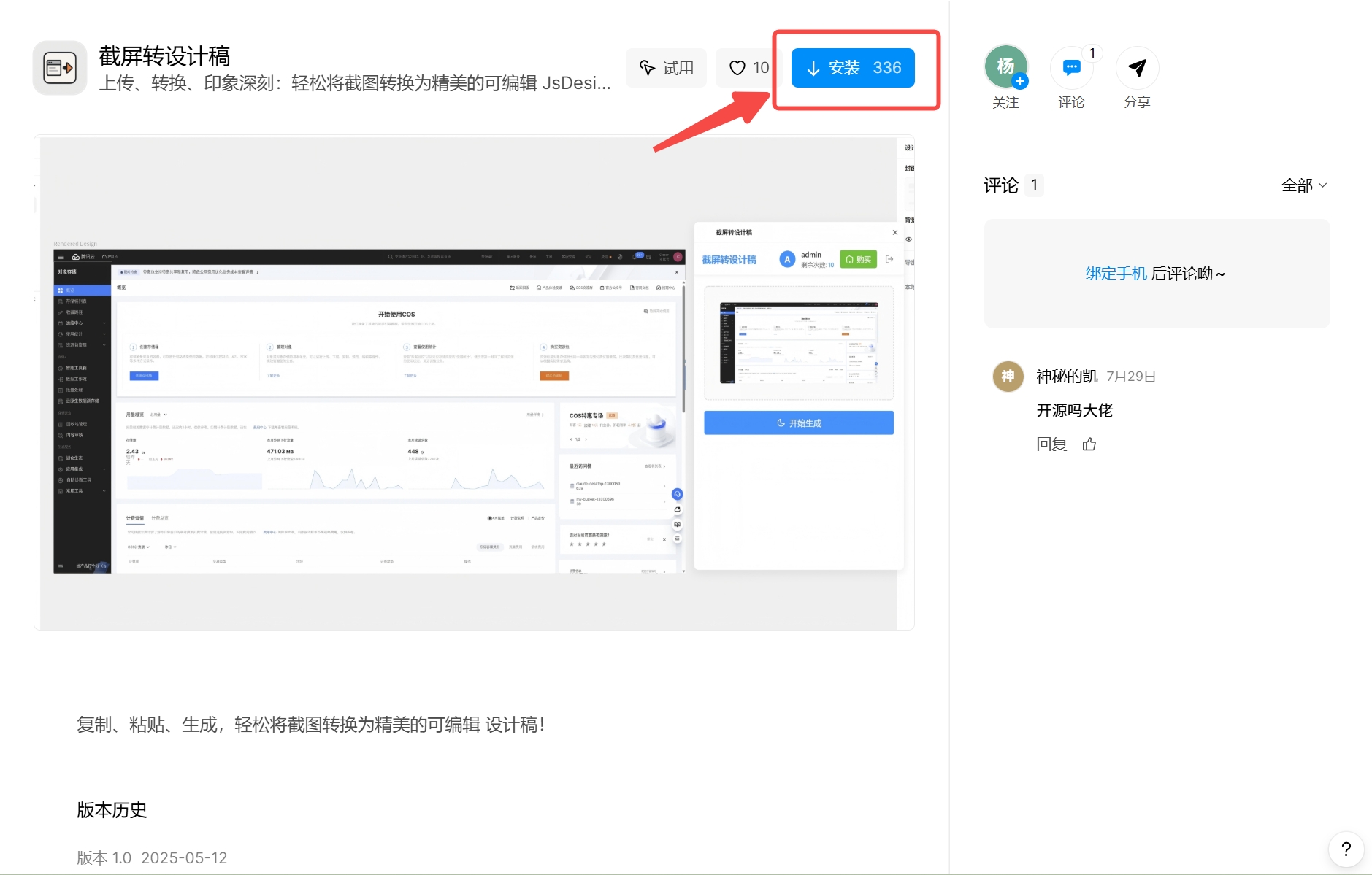The height and width of the screenshot is (875, 1372).
Task: Click the comment date 7月29日
Action: [x=1131, y=377]
